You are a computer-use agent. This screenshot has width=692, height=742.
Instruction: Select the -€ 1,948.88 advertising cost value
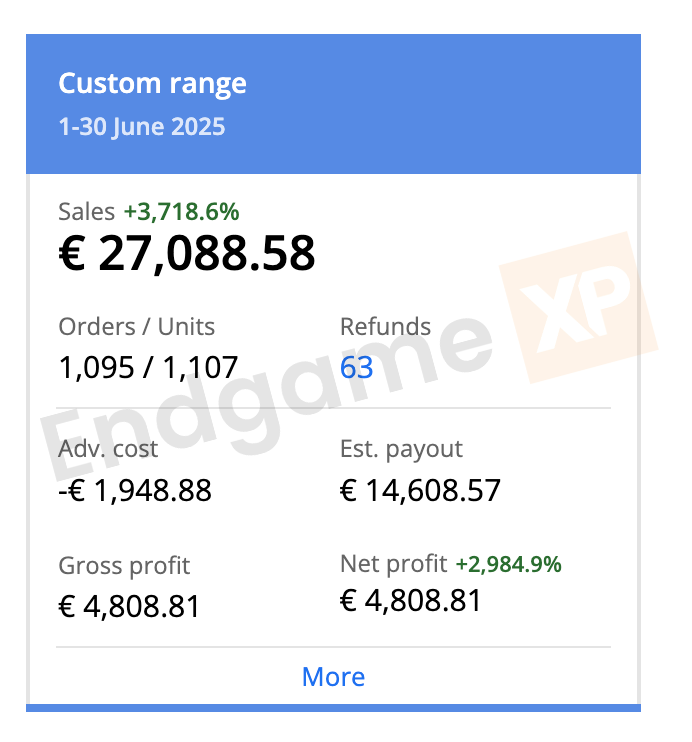[135, 490]
